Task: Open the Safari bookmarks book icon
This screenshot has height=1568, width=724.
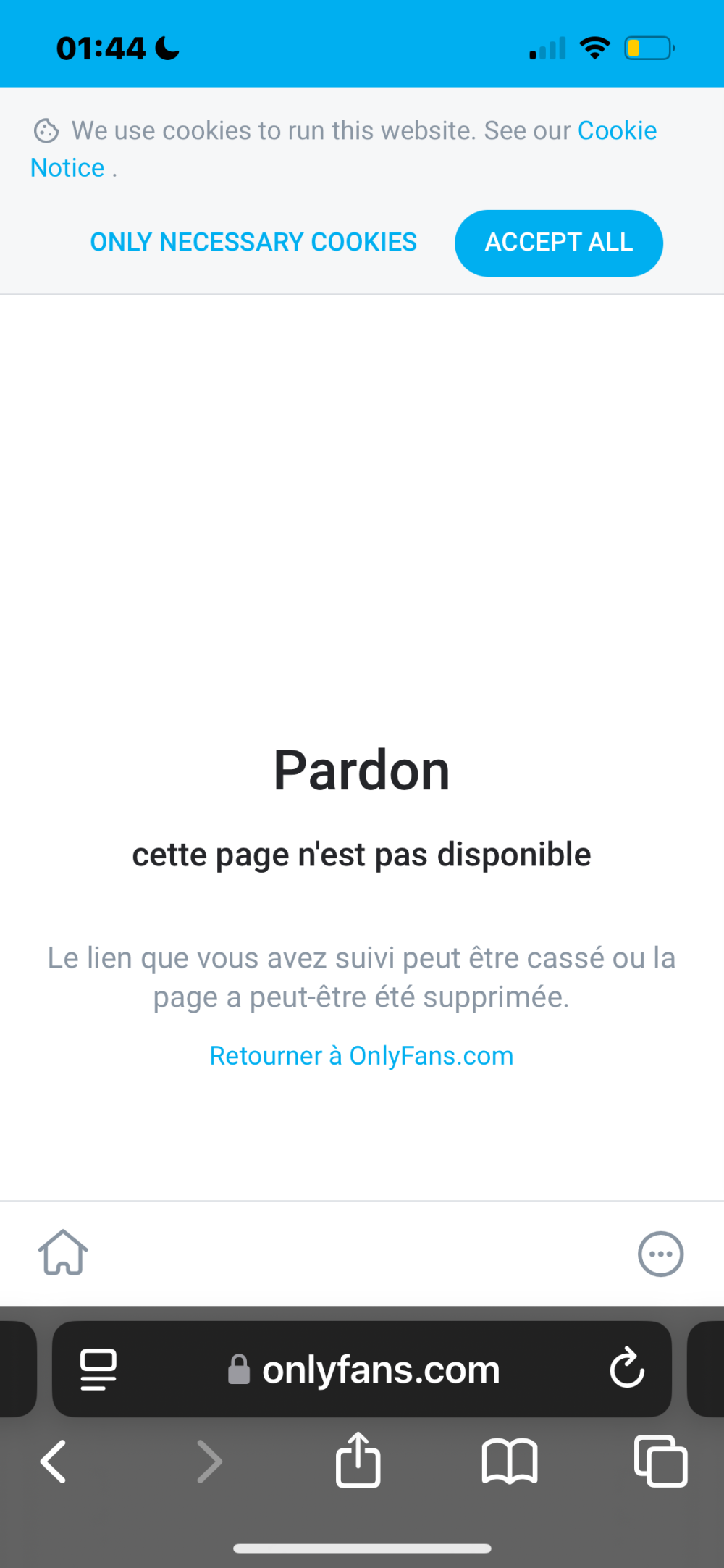Action: point(510,1462)
